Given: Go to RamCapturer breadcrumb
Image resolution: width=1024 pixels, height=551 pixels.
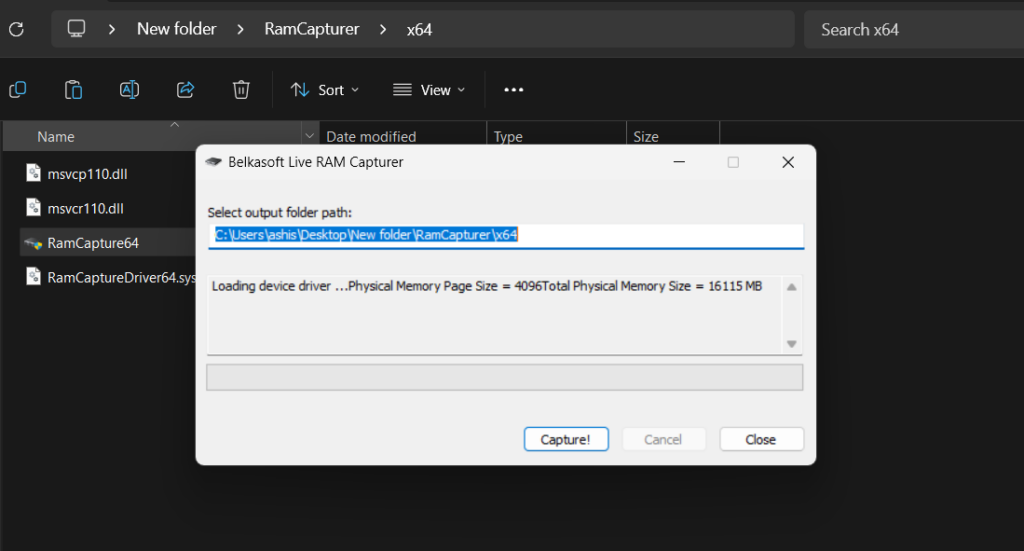Looking at the screenshot, I should 312,29.
